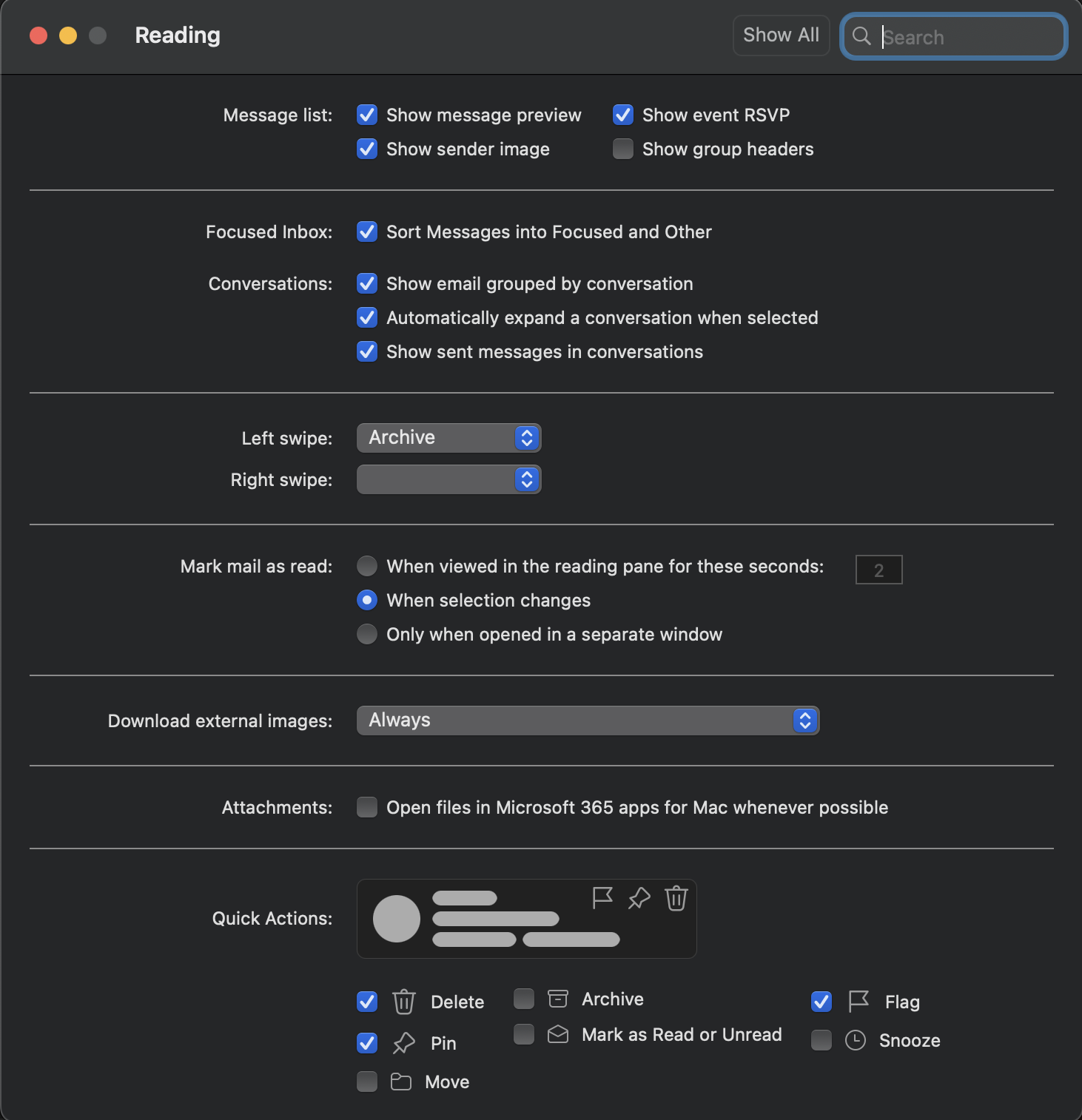Uncheck the Delete quick action
This screenshot has height=1120, width=1082.
point(366,1002)
